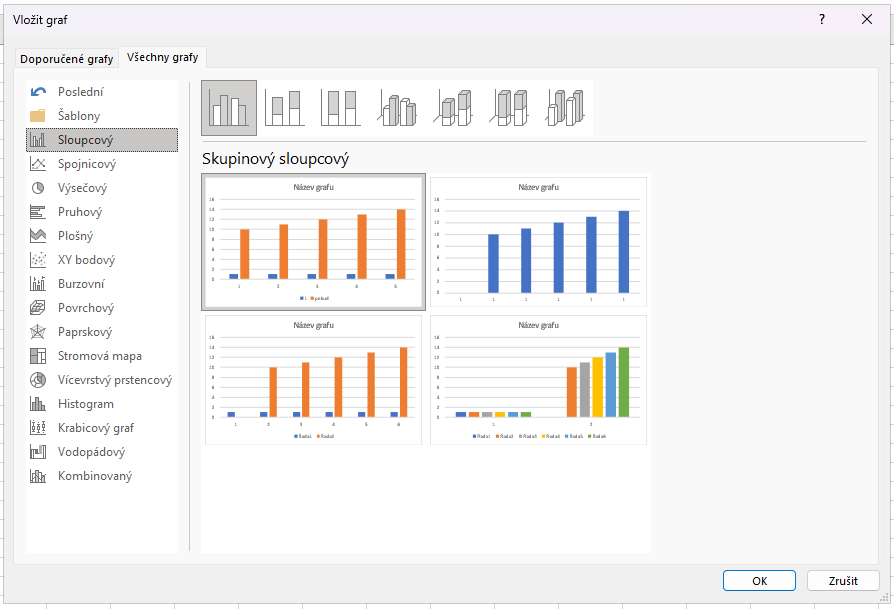
Task: Confirm with the OK button
Action: click(x=759, y=581)
